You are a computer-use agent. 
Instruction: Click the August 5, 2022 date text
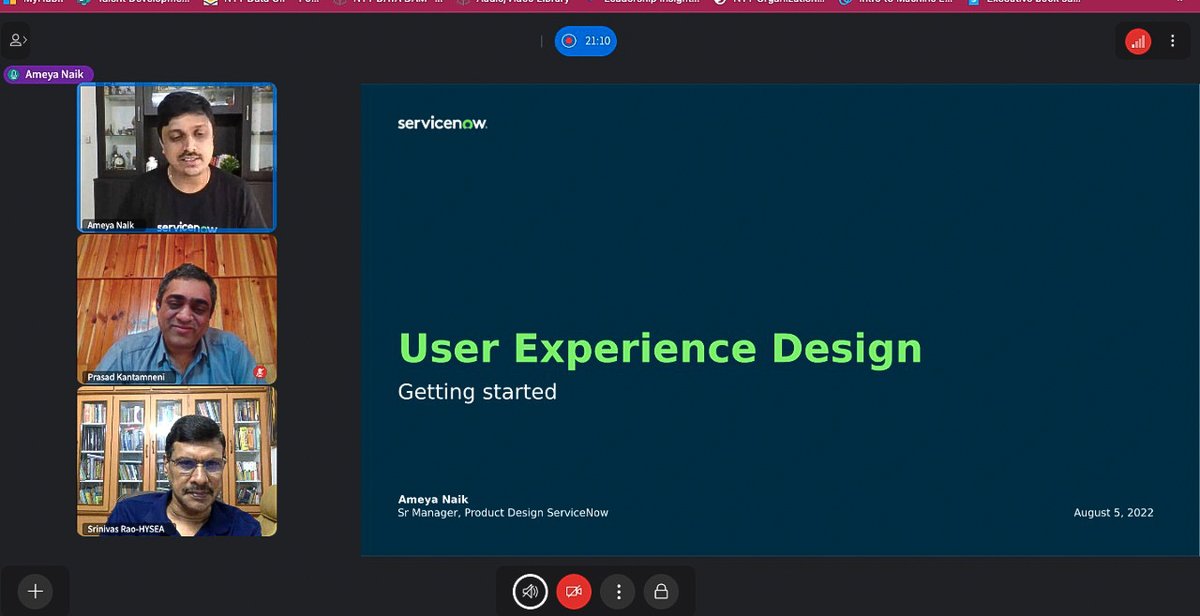coord(1114,513)
